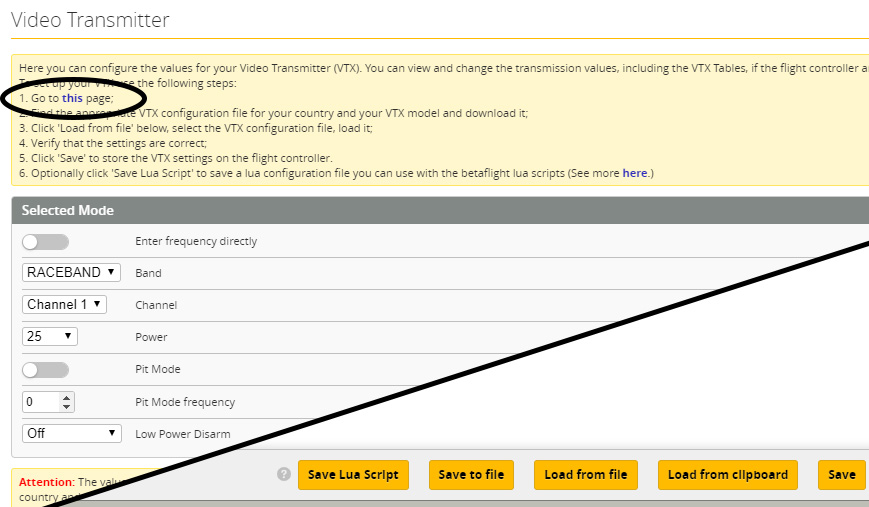869x507 pixels.
Task: Open the RACEBAND band dropdown
Action: [x=71, y=272]
